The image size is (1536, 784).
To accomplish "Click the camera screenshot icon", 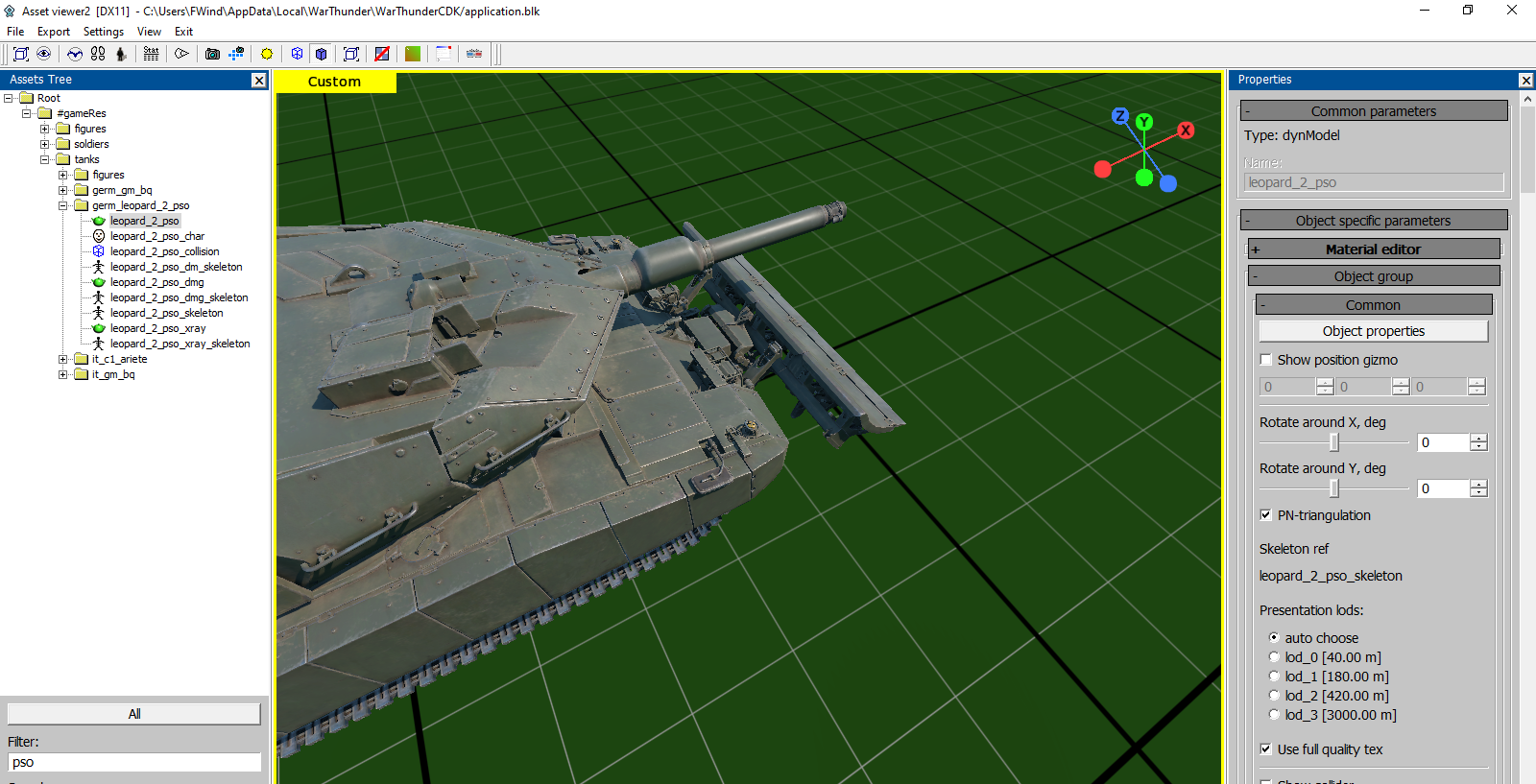I will click(x=212, y=54).
